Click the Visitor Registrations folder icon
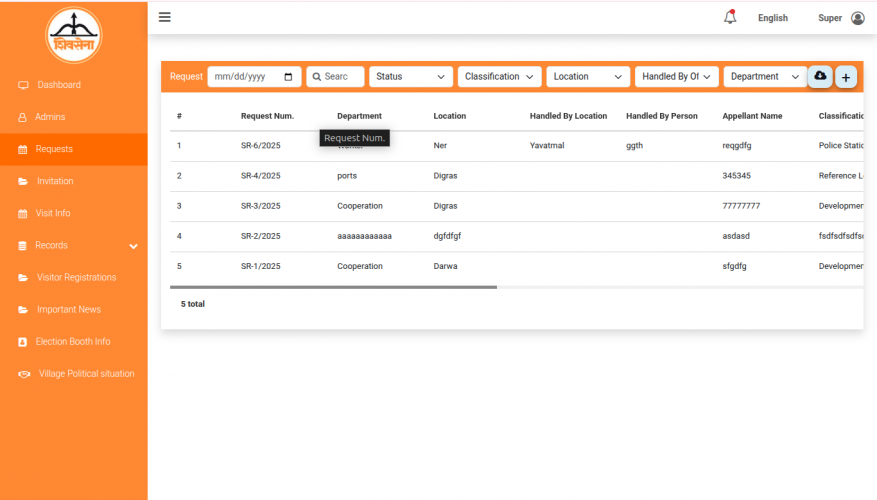877x500 pixels. 23,277
